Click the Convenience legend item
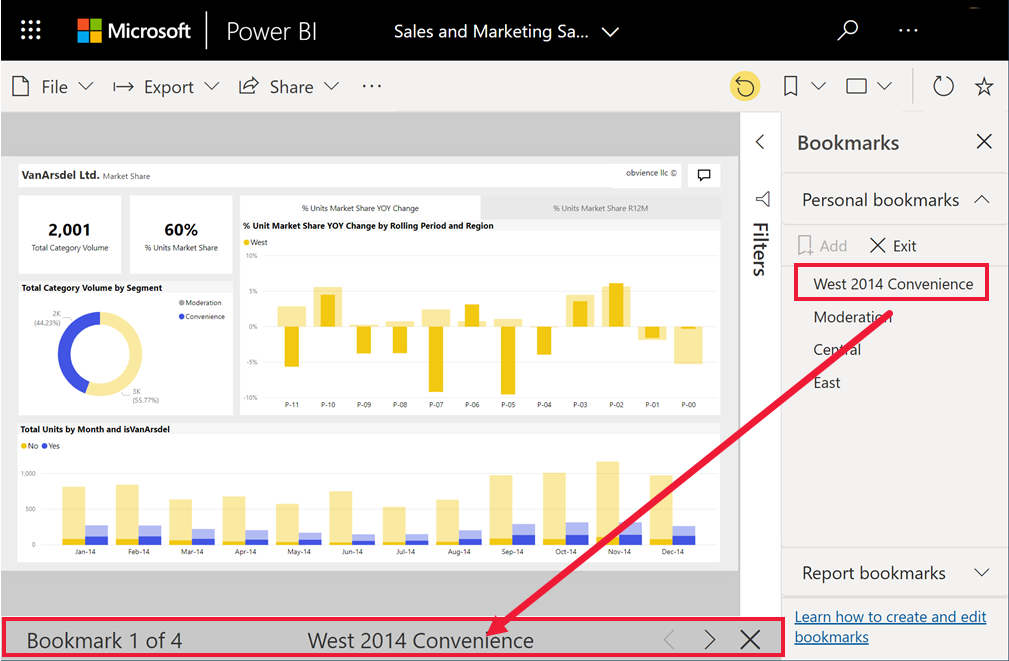This screenshot has height=661, width=1009. pyautogui.click(x=201, y=317)
